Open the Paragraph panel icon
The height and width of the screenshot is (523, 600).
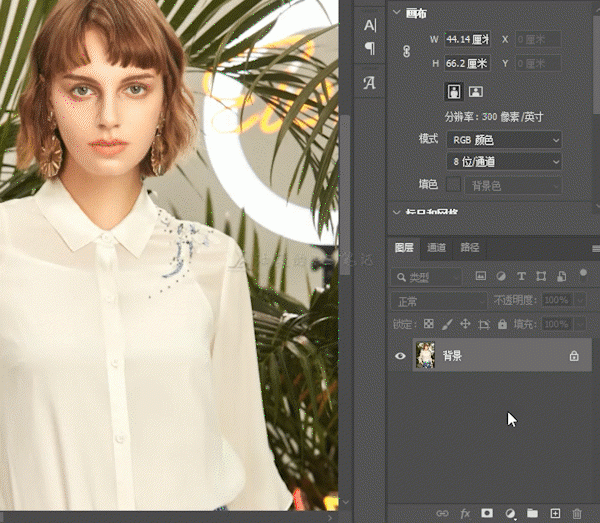pos(370,49)
